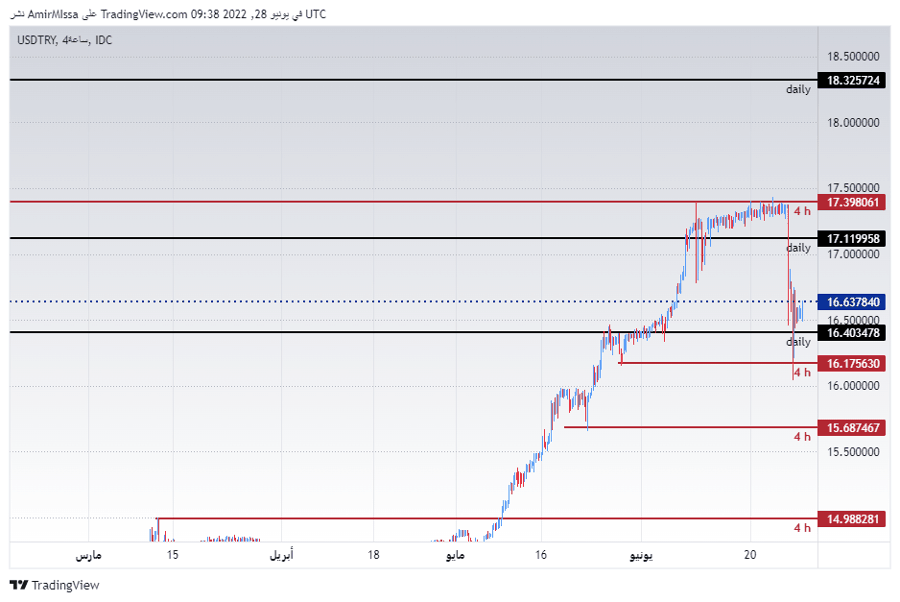The image size is (900, 602).
Task: Click the مايو month label on time axis
Action: [x=455, y=555]
